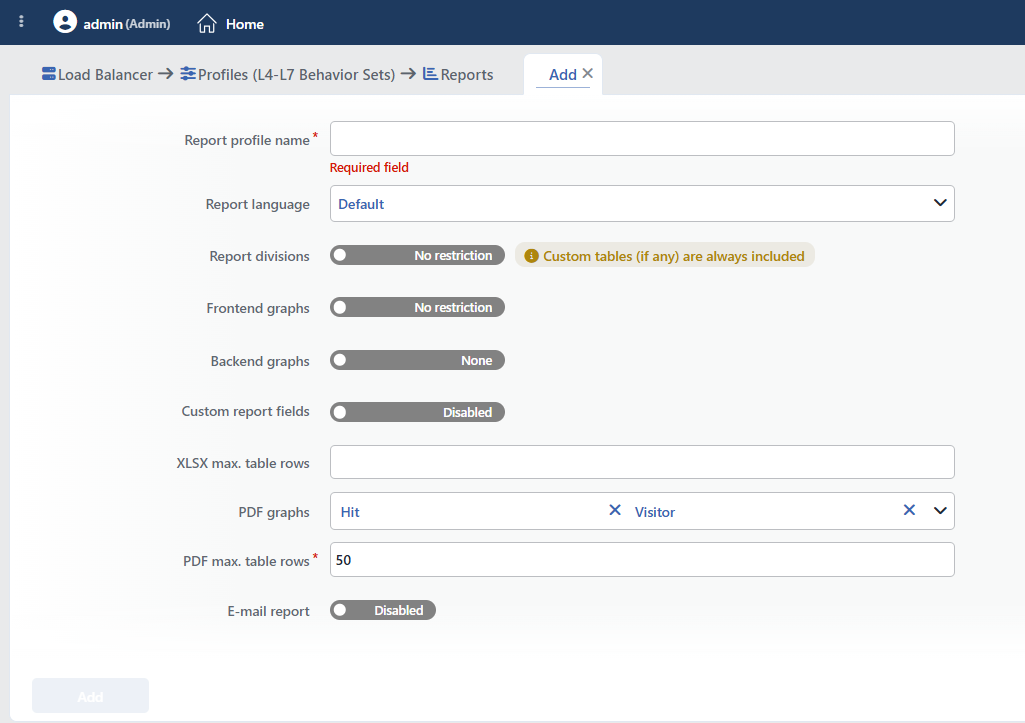The height and width of the screenshot is (723, 1025).
Task: Click the Hit tag in PDF graphs
Action: click(x=350, y=512)
